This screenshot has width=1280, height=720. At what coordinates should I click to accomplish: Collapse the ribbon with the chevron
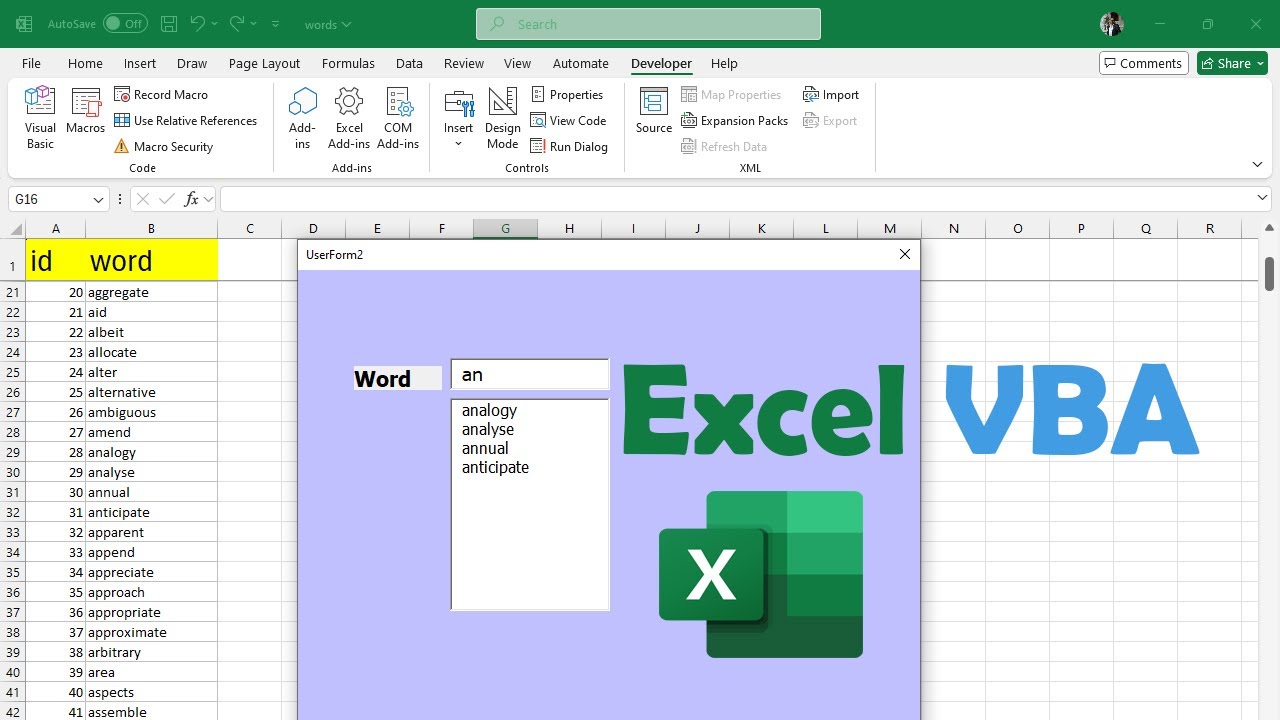point(1257,164)
